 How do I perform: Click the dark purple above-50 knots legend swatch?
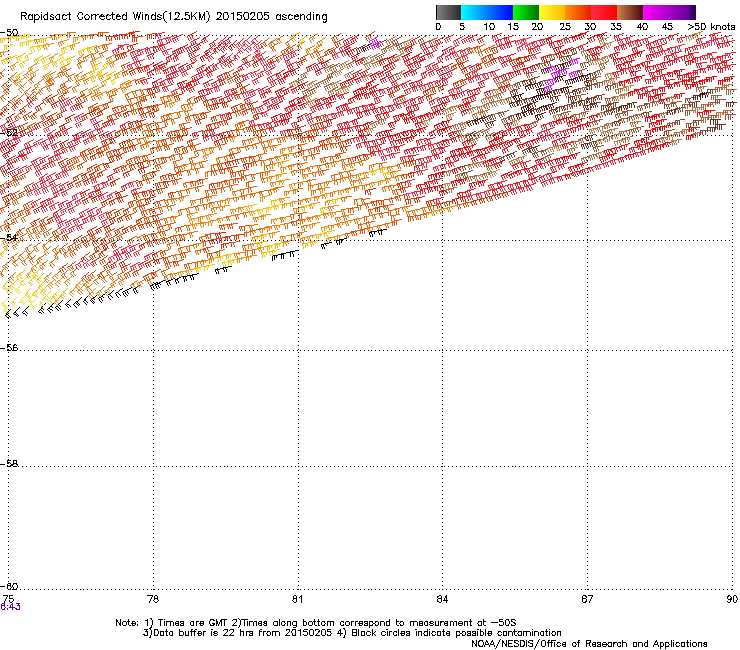693,12
